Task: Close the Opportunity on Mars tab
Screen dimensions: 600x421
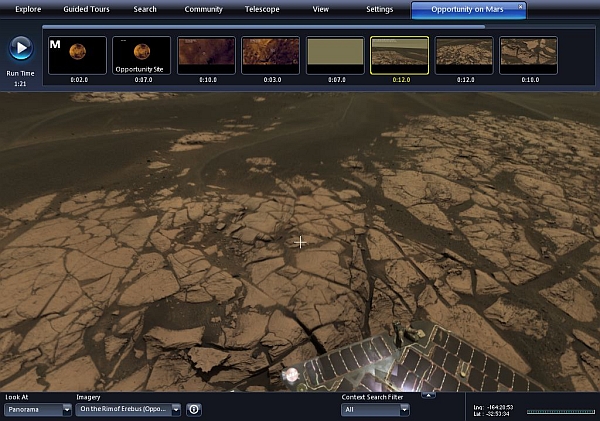Action: coord(520,7)
